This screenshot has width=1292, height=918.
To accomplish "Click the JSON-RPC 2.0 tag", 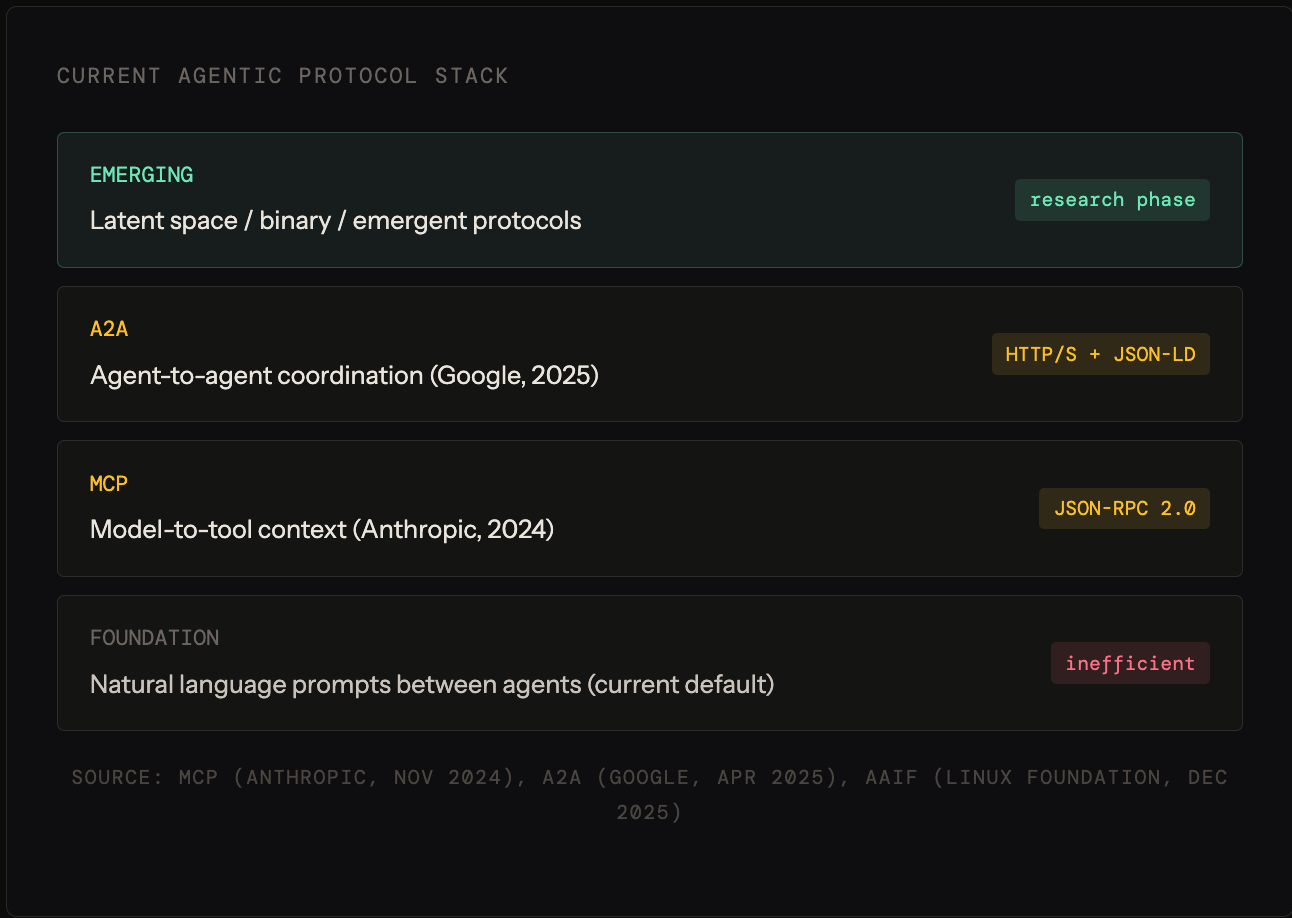I will (x=1124, y=508).
